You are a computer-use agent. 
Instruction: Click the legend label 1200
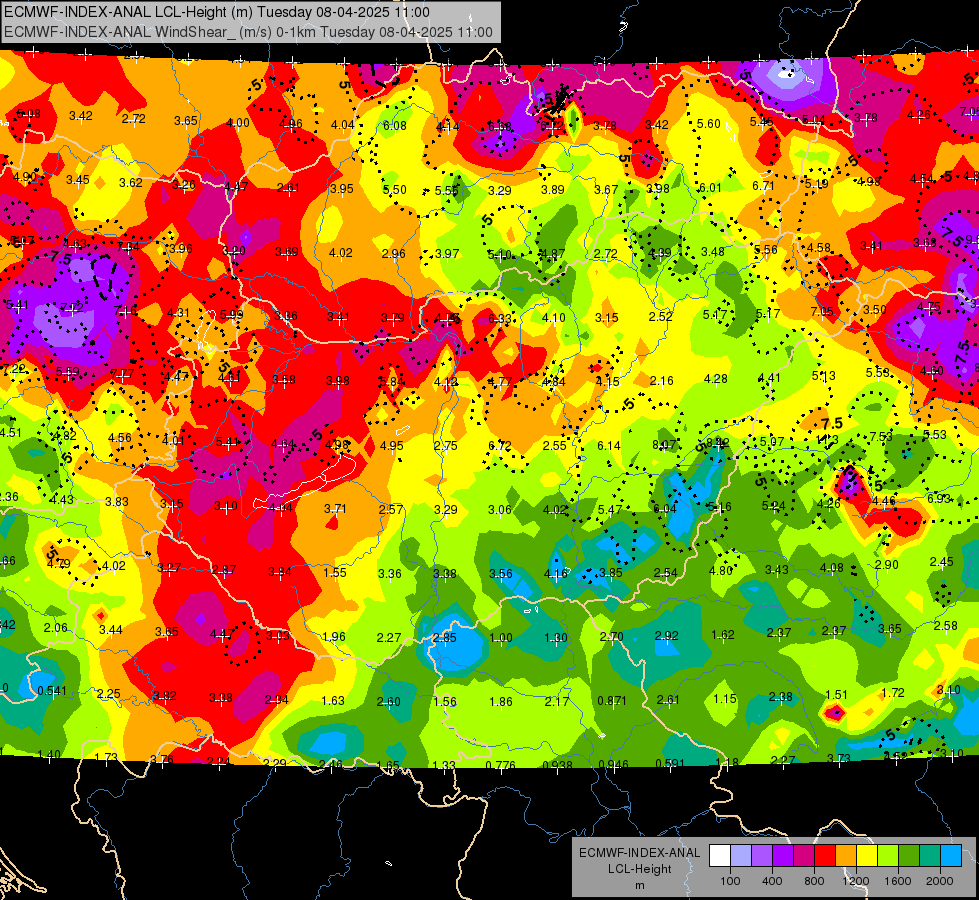(x=856, y=881)
